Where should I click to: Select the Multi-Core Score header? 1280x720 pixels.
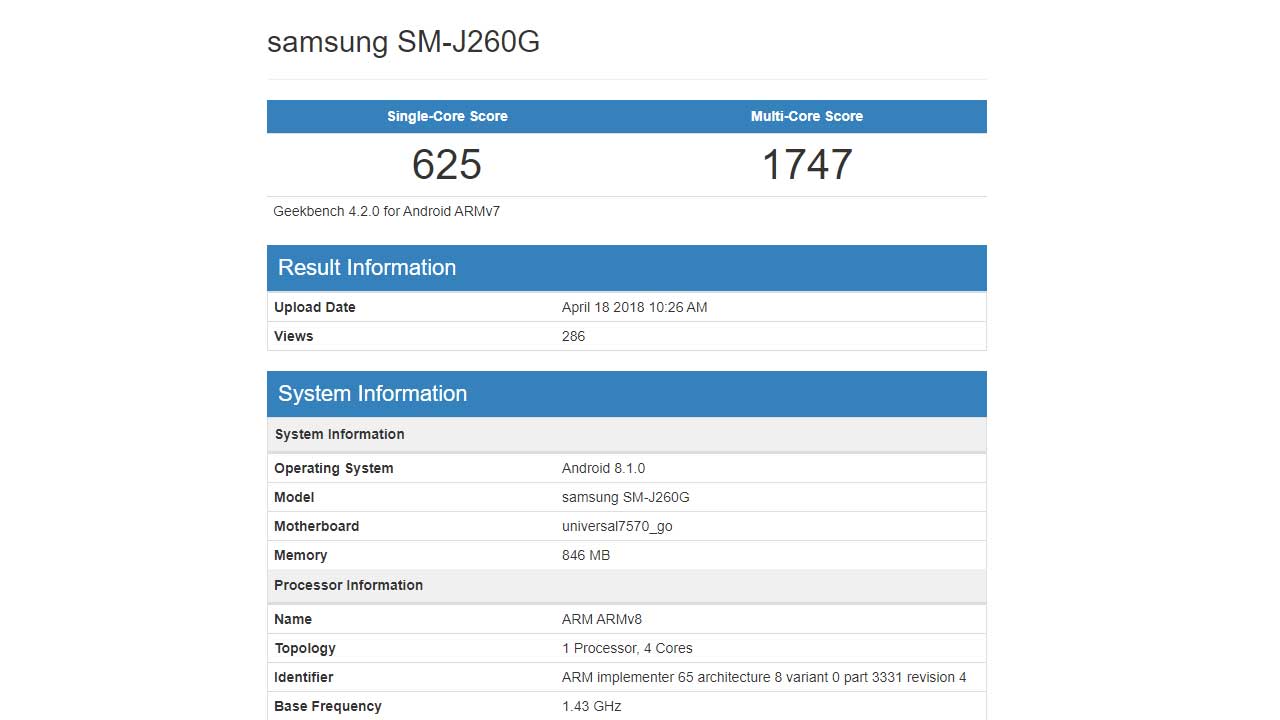click(807, 116)
